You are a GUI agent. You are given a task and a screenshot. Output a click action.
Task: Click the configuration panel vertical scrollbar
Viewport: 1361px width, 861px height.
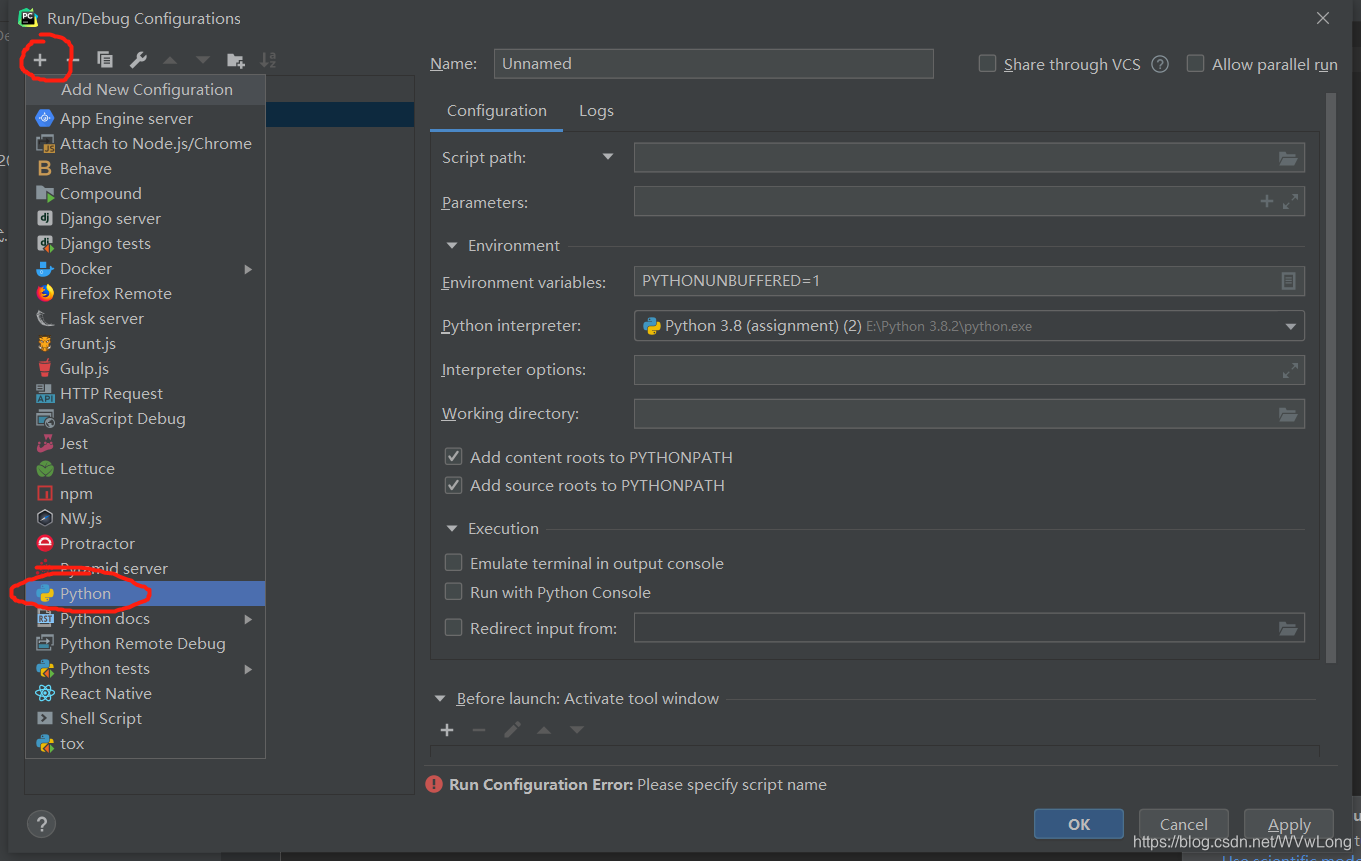pyautogui.click(x=1330, y=378)
